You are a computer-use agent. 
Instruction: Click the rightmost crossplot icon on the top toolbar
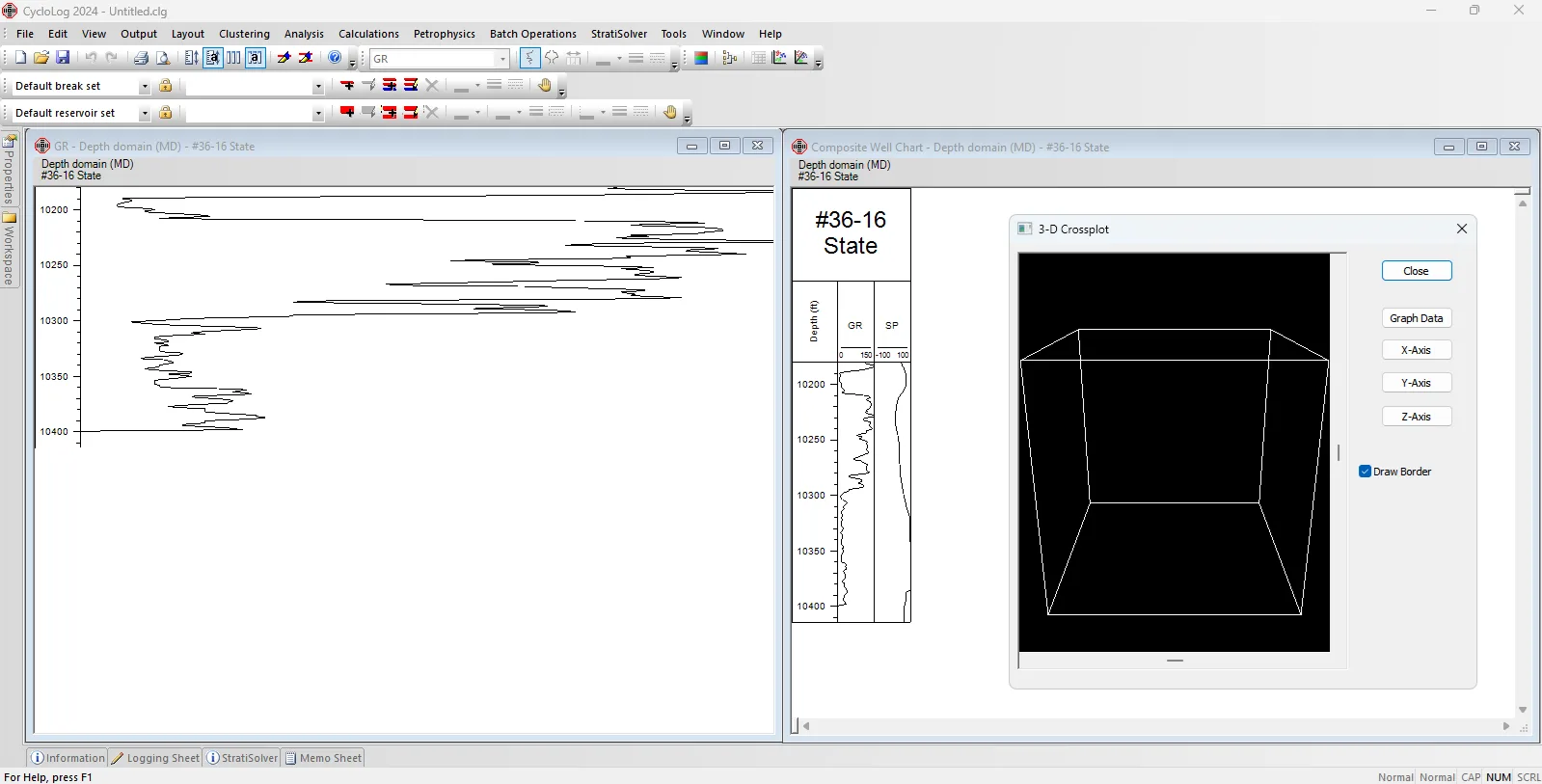(801, 58)
